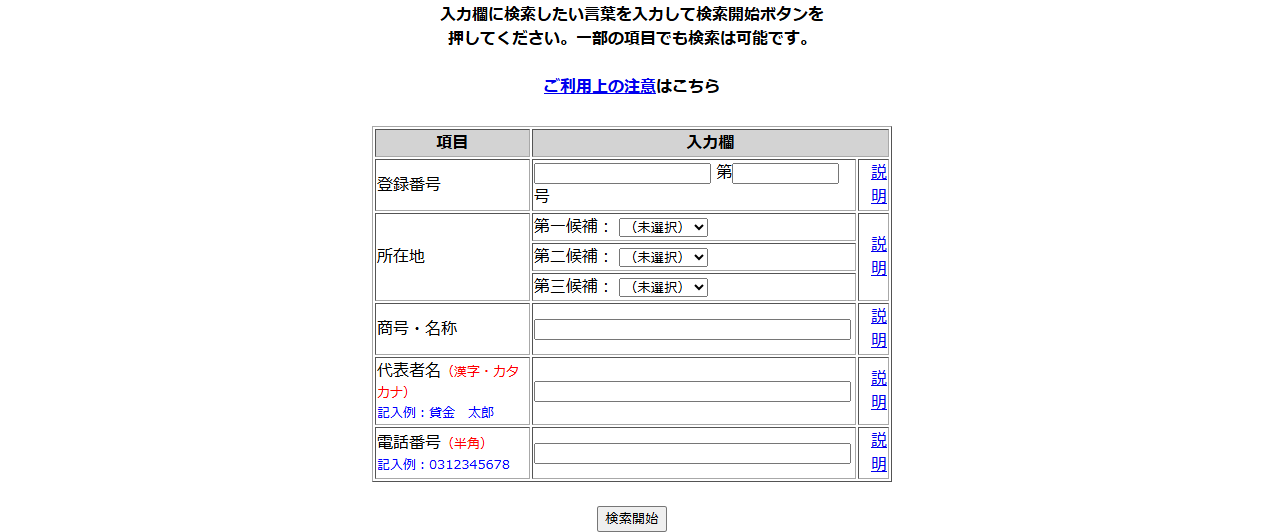
Task: Click the 記入例：0312345678 example text
Action: pos(443,464)
